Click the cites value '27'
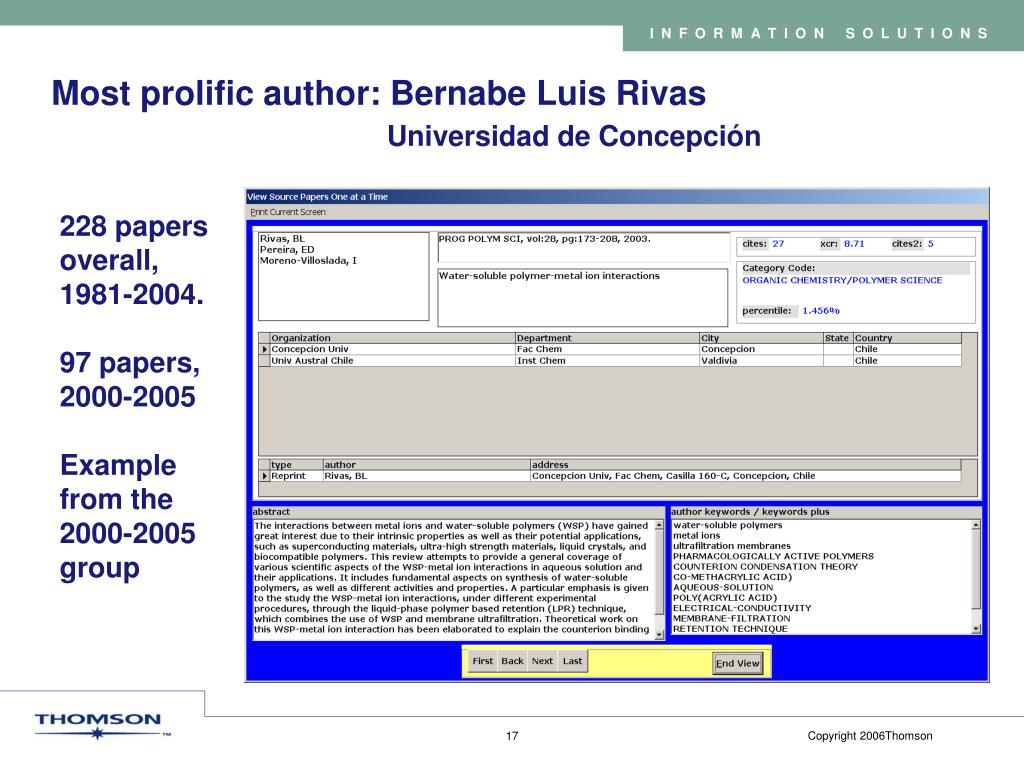The height and width of the screenshot is (768, 1024). tap(778, 244)
